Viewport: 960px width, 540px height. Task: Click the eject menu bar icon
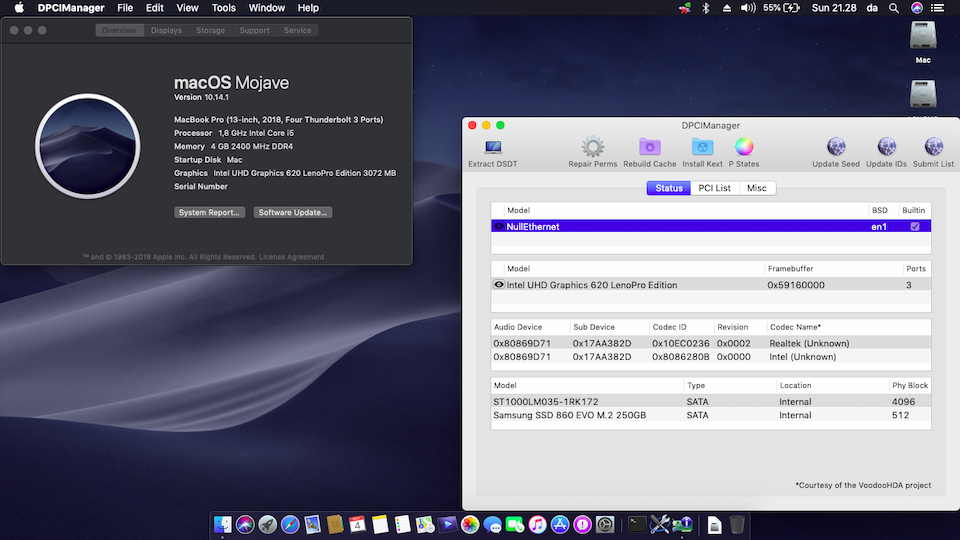(x=726, y=8)
